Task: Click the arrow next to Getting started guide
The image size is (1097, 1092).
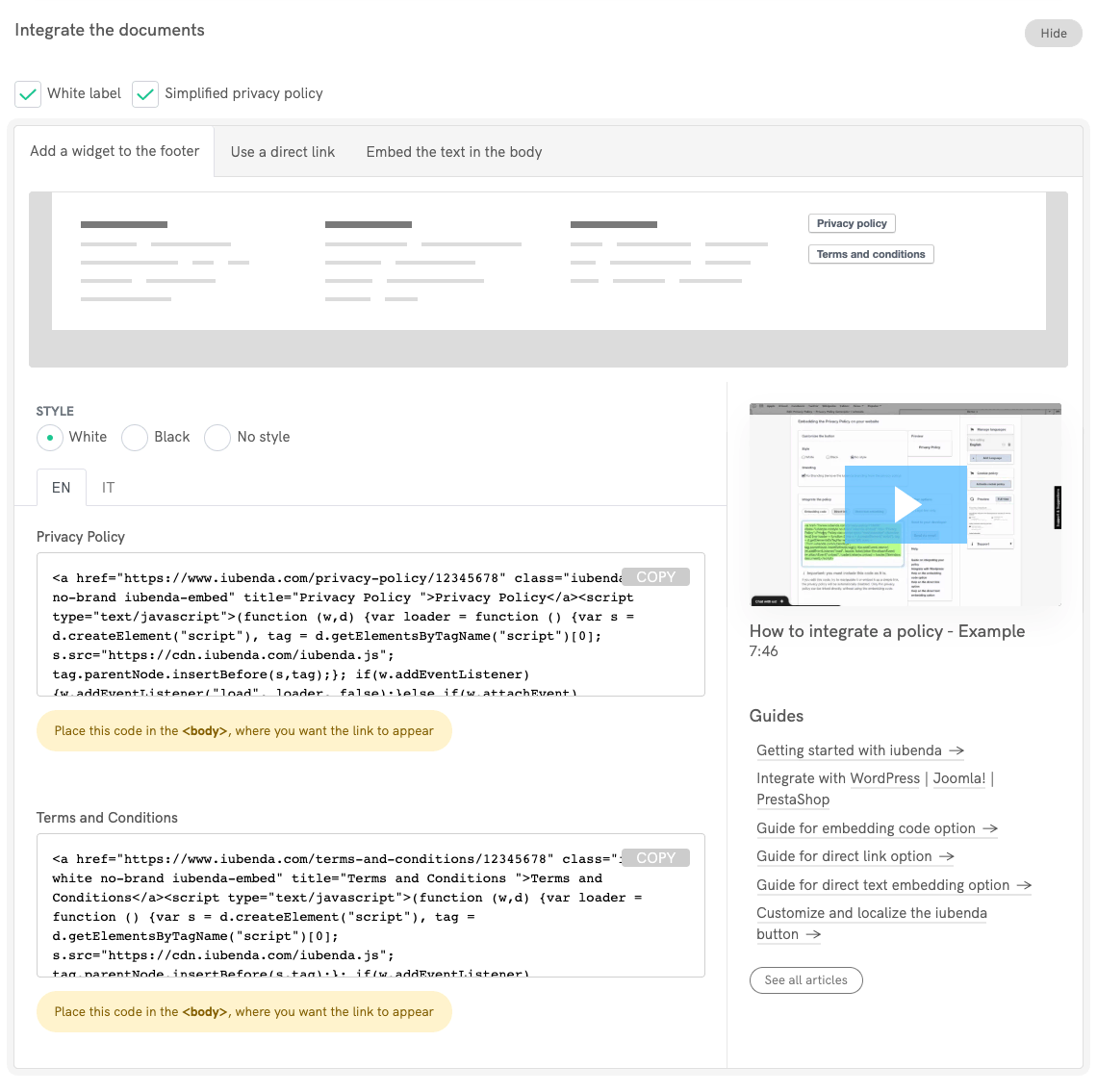Action: (956, 750)
